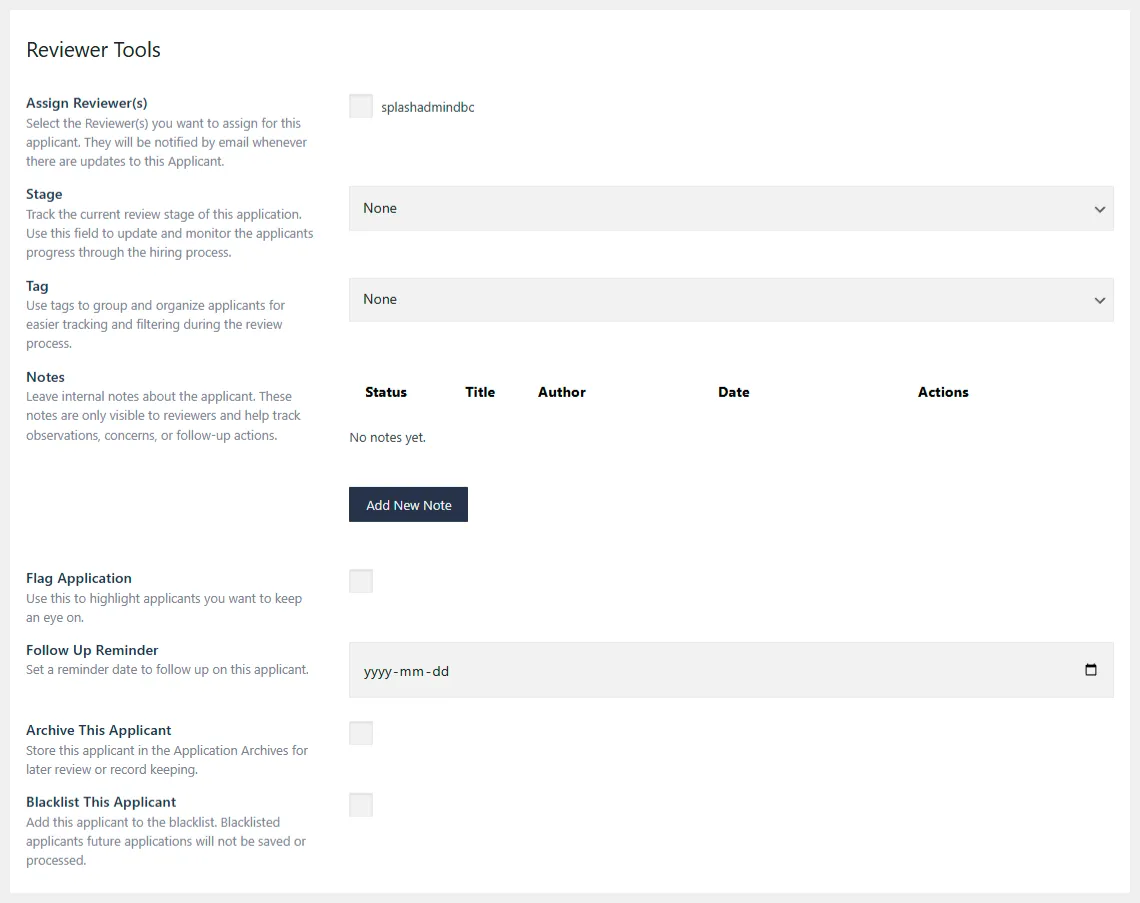This screenshot has width=1140, height=903.
Task: Click the Date column header
Action: point(733,392)
